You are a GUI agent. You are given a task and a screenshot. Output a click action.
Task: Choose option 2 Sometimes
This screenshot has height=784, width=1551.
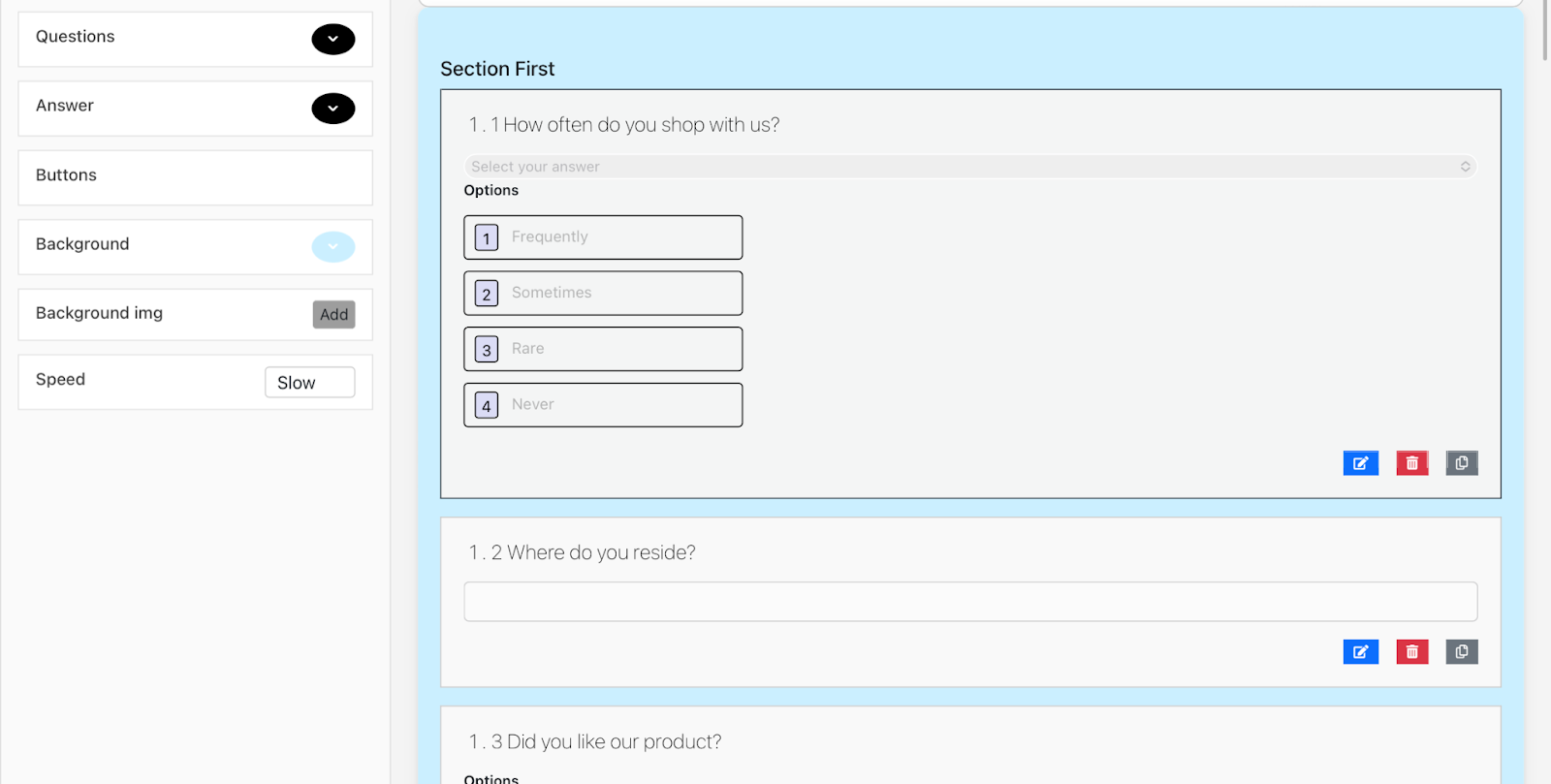[603, 293]
